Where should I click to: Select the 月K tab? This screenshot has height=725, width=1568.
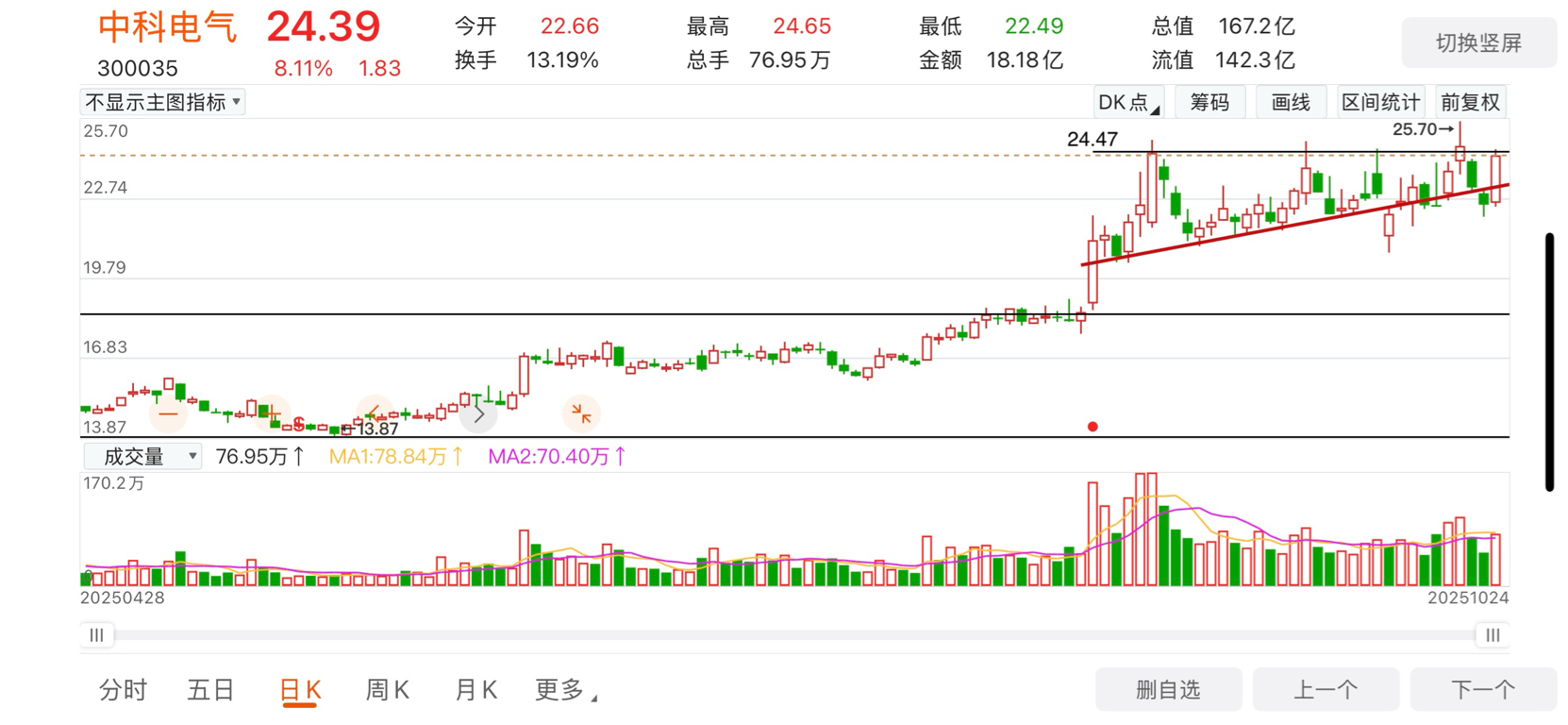coord(476,691)
